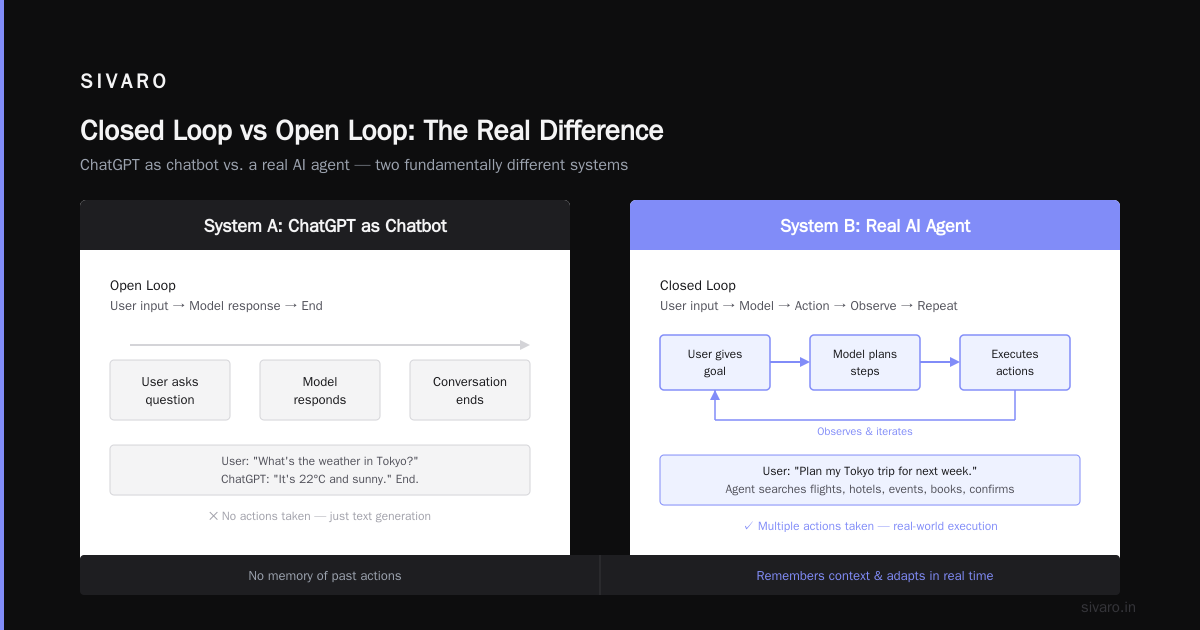
Task: Click the 'Model plans steps' box
Action: [x=865, y=362]
